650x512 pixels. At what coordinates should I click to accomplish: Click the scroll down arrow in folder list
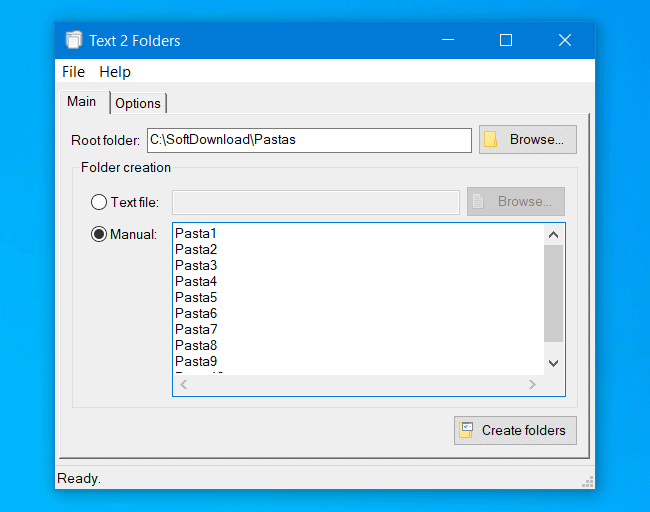[x=553, y=363]
